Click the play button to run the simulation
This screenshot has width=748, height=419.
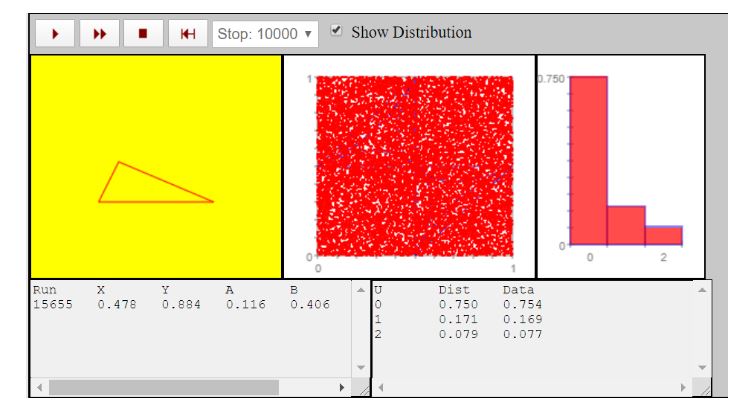click(55, 33)
